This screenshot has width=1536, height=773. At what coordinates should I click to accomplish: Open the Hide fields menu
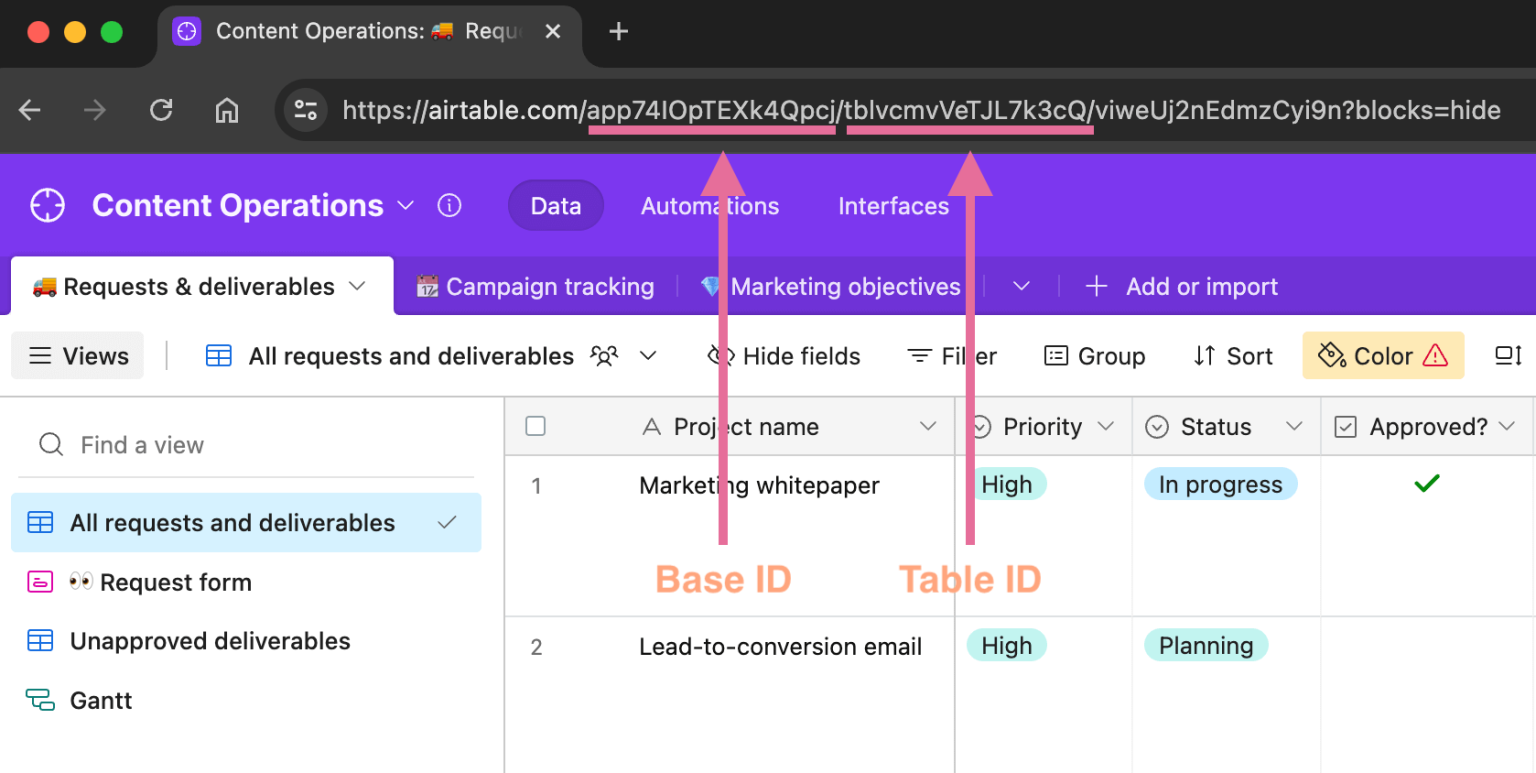[x=785, y=356]
